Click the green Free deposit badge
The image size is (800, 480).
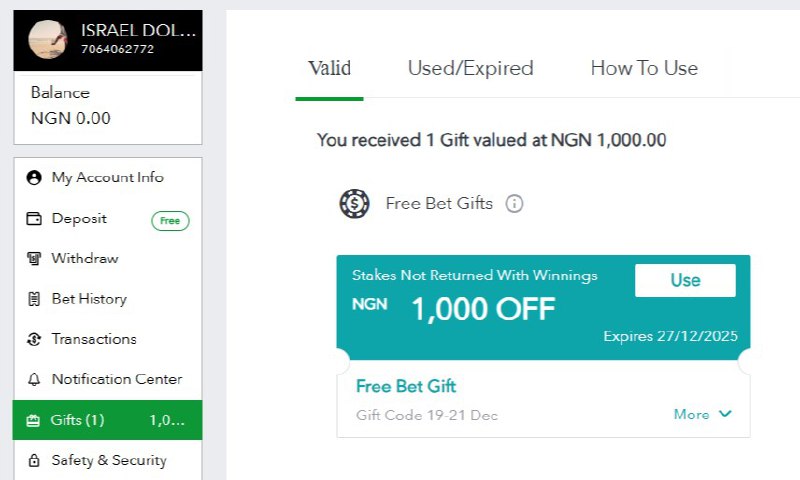170,220
